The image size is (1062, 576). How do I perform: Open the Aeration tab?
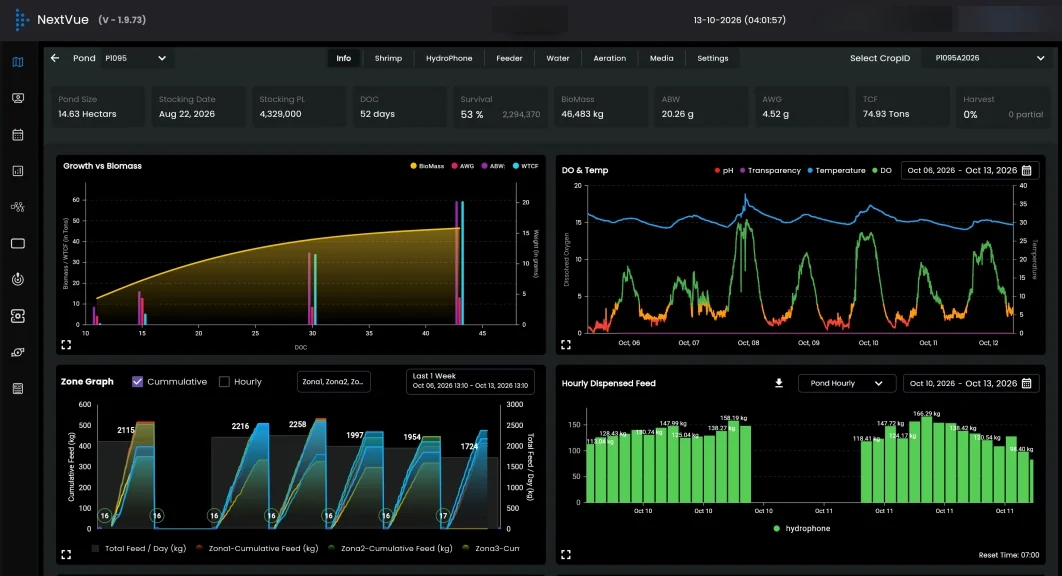pos(610,58)
